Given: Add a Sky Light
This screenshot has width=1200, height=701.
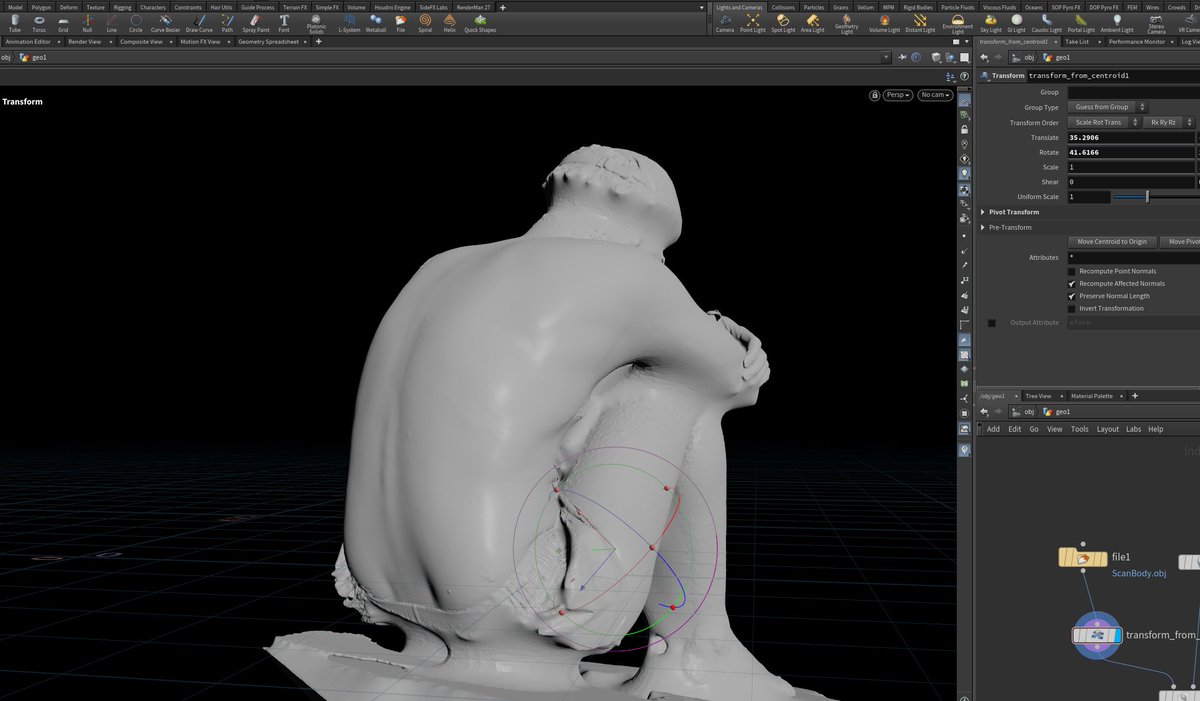Looking at the screenshot, I should pos(992,22).
